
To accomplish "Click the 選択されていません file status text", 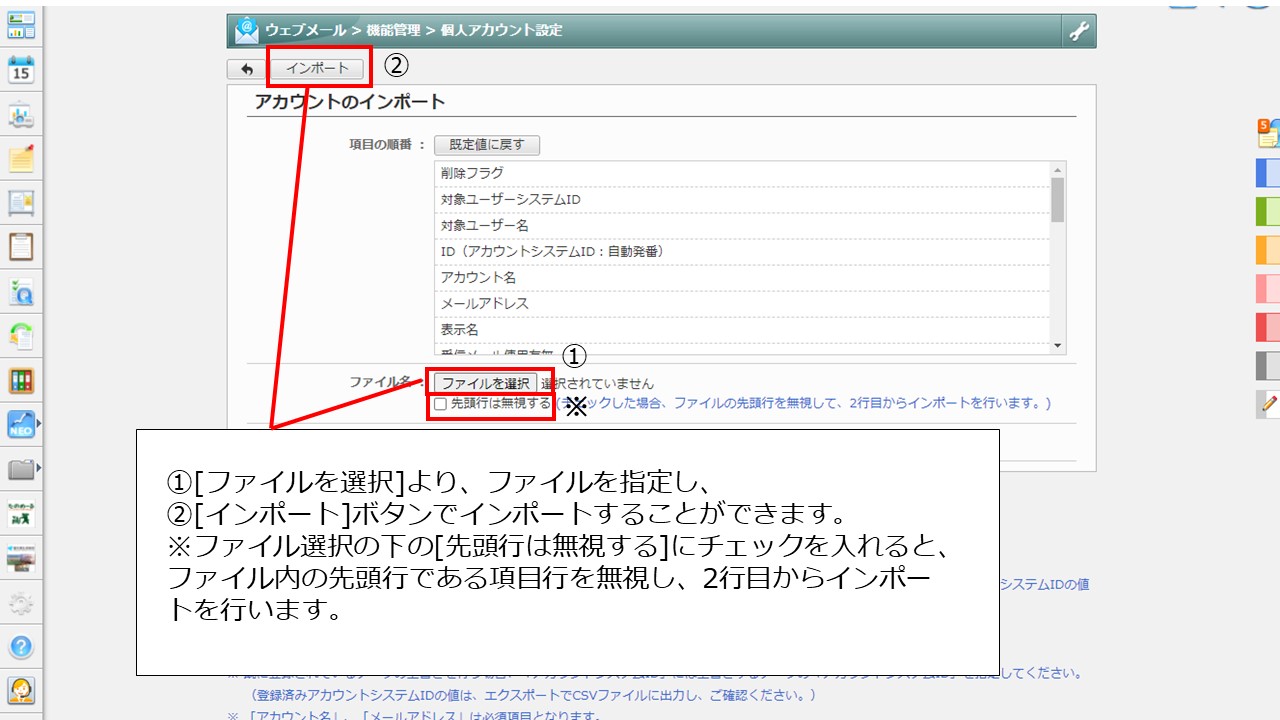I will [x=598, y=383].
